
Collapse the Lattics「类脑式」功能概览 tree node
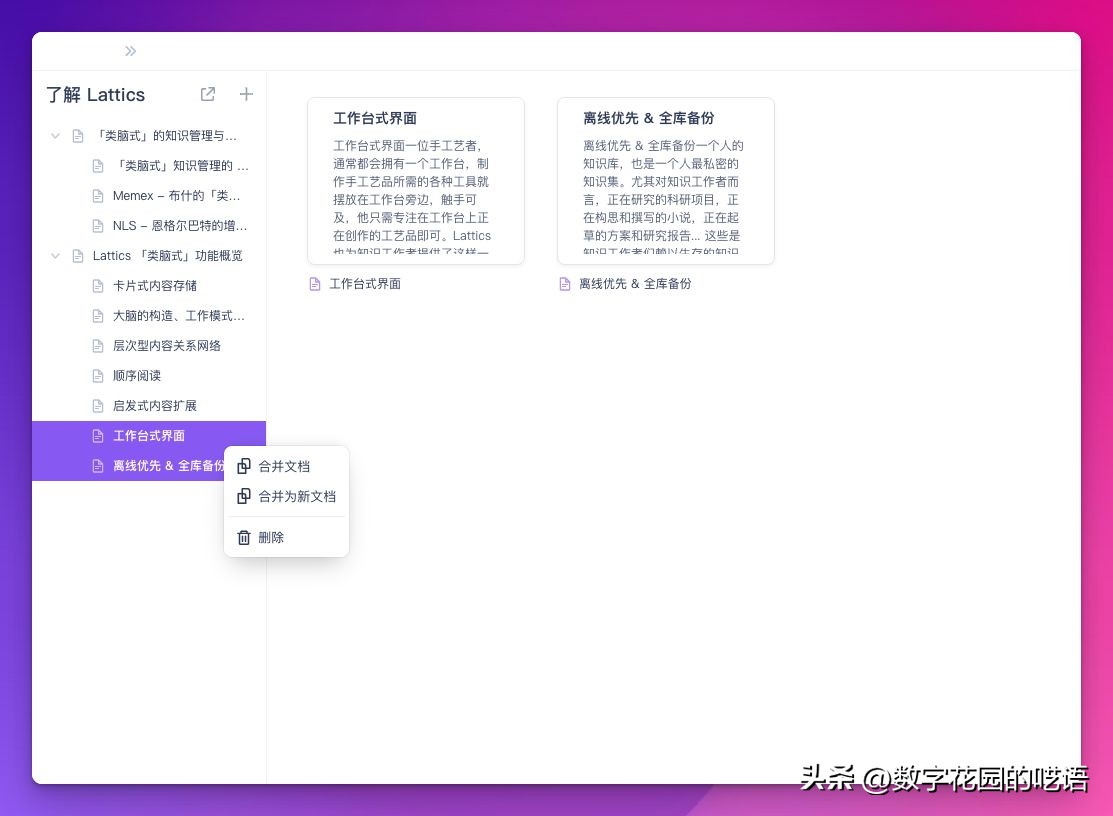55,255
